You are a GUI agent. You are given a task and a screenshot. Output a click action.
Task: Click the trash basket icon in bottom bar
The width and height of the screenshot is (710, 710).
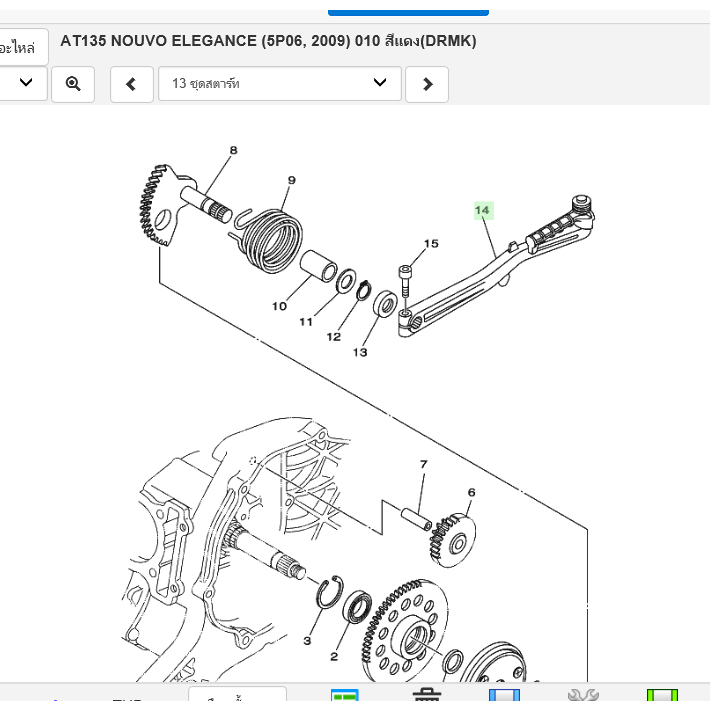[x=427, y=695]
